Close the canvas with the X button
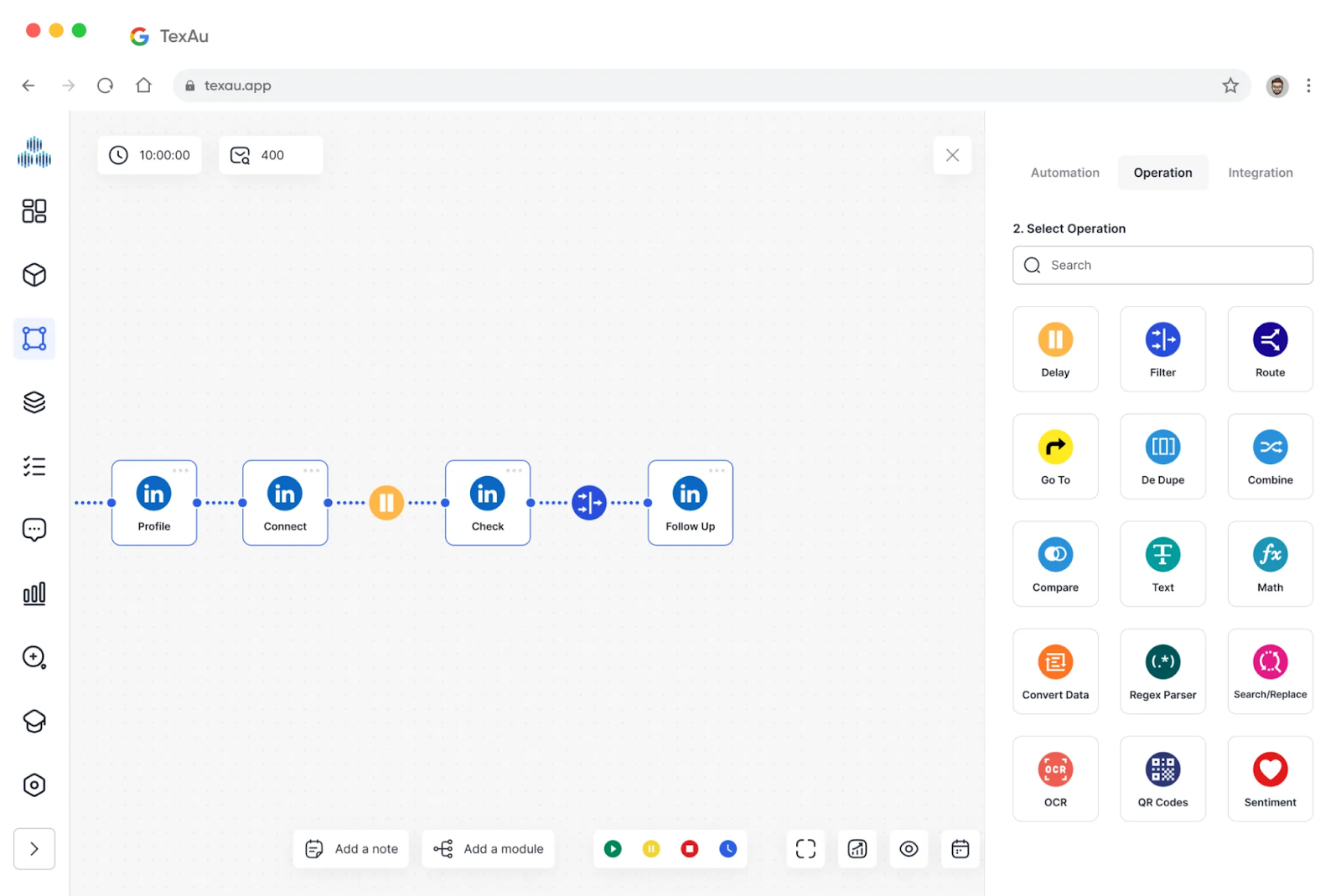This screenshot has width=1341, height=896. 952,155
